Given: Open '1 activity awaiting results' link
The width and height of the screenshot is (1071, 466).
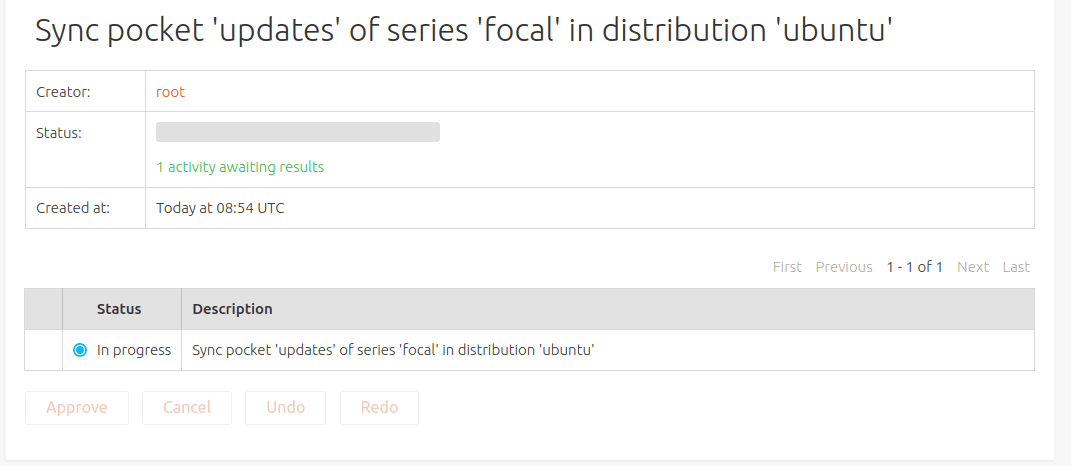Looking at the screenshot, I should 240,167.
